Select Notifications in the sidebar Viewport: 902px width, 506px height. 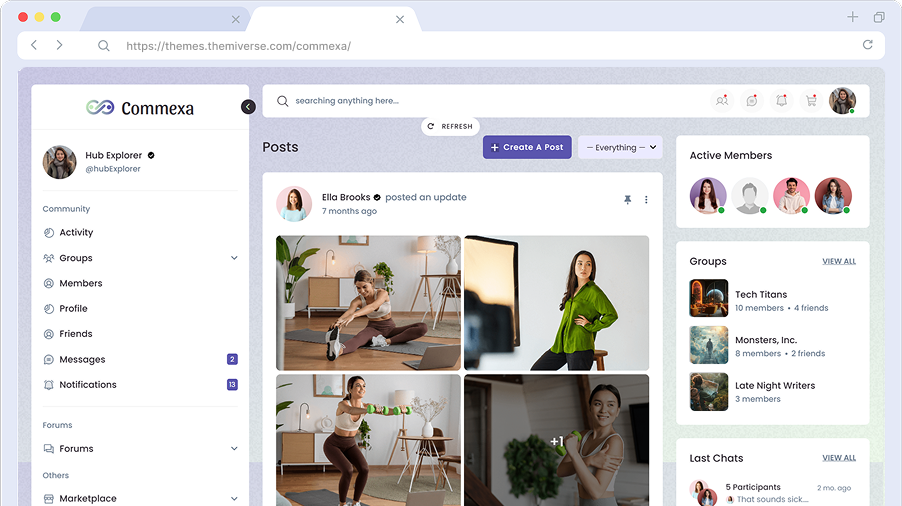88,385
